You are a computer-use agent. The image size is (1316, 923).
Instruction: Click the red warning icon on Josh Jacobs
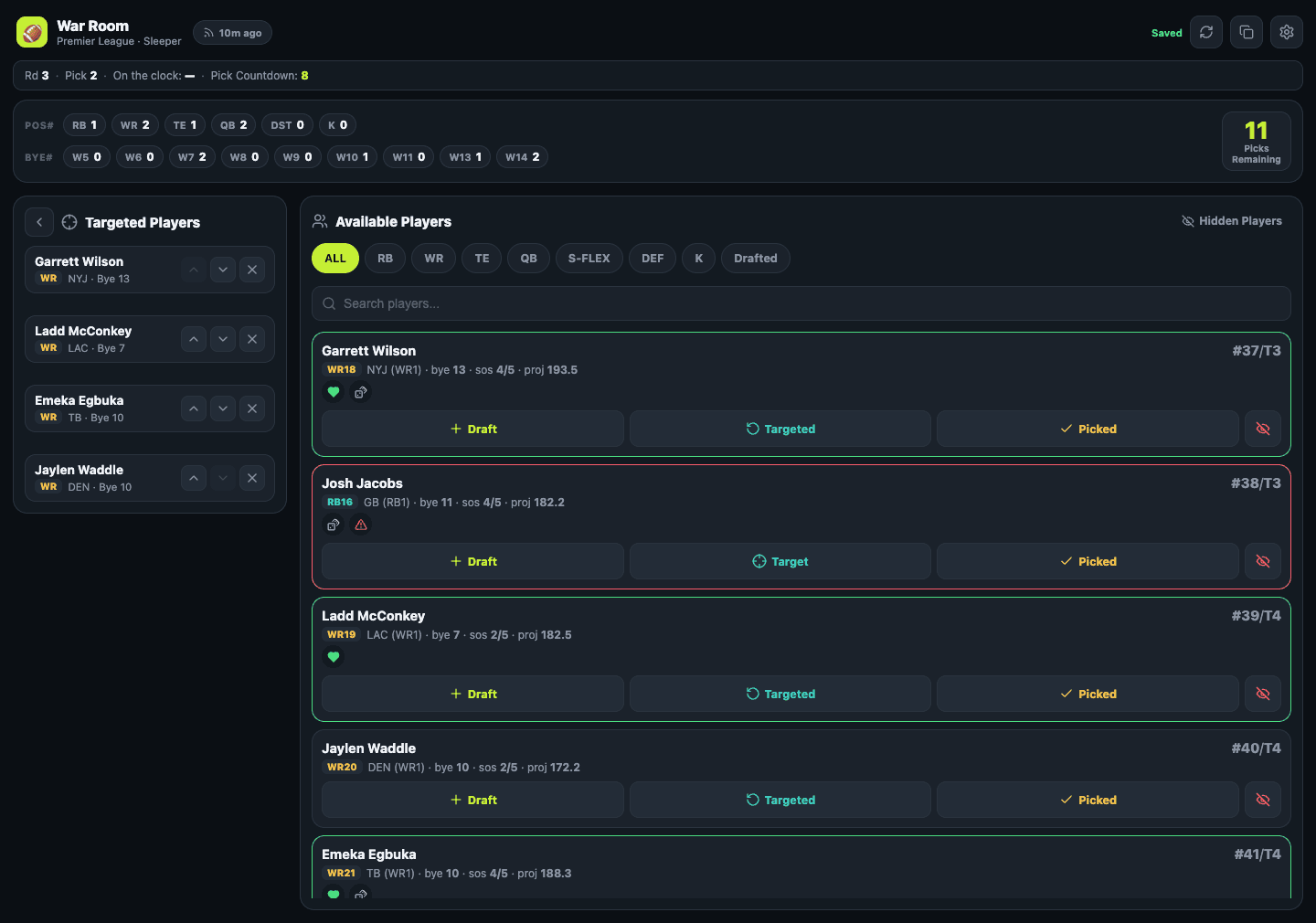(361, 525)
